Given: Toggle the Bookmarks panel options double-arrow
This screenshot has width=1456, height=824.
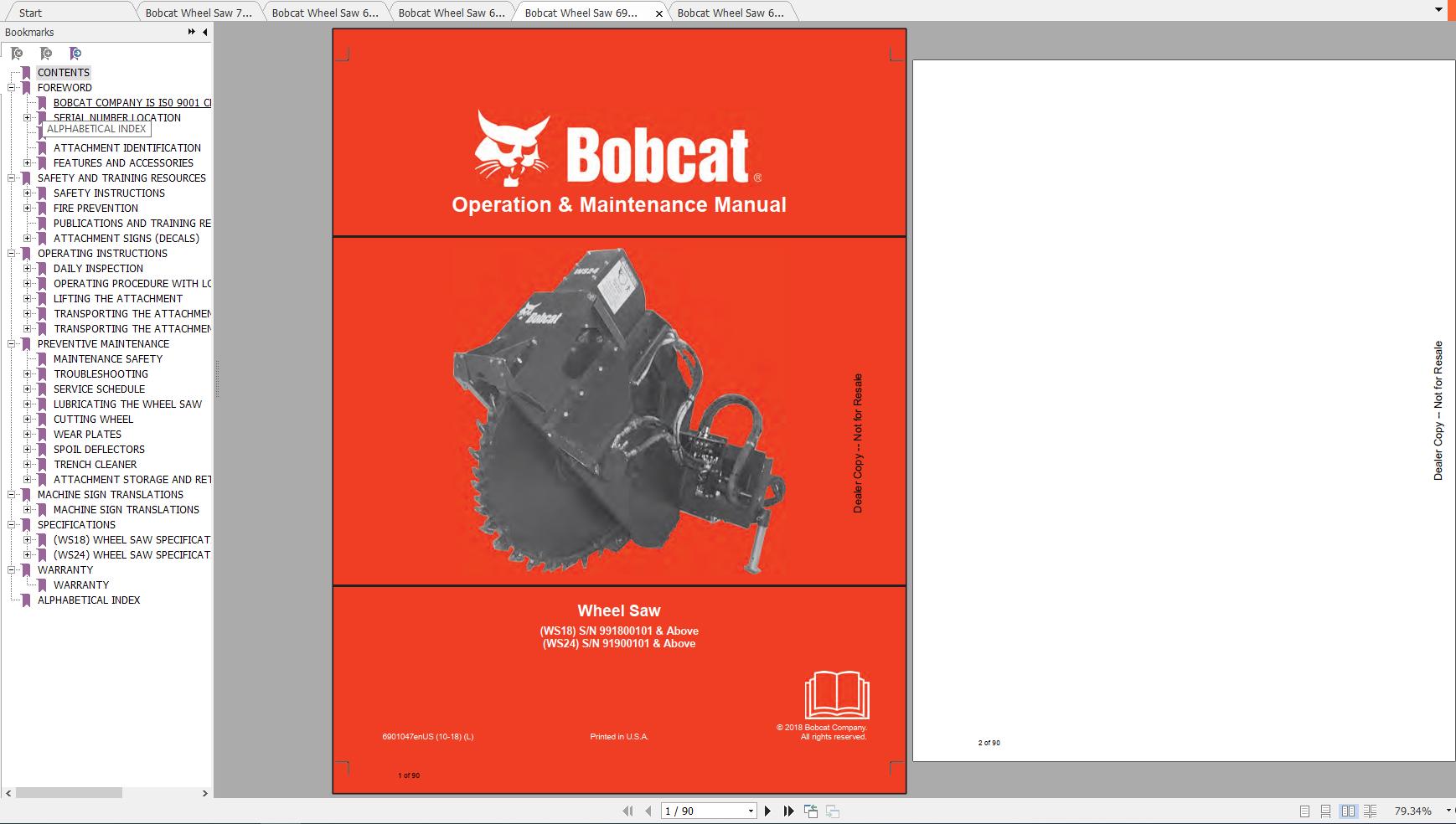Looking at the screenshot, I should [x=191, y=32].
